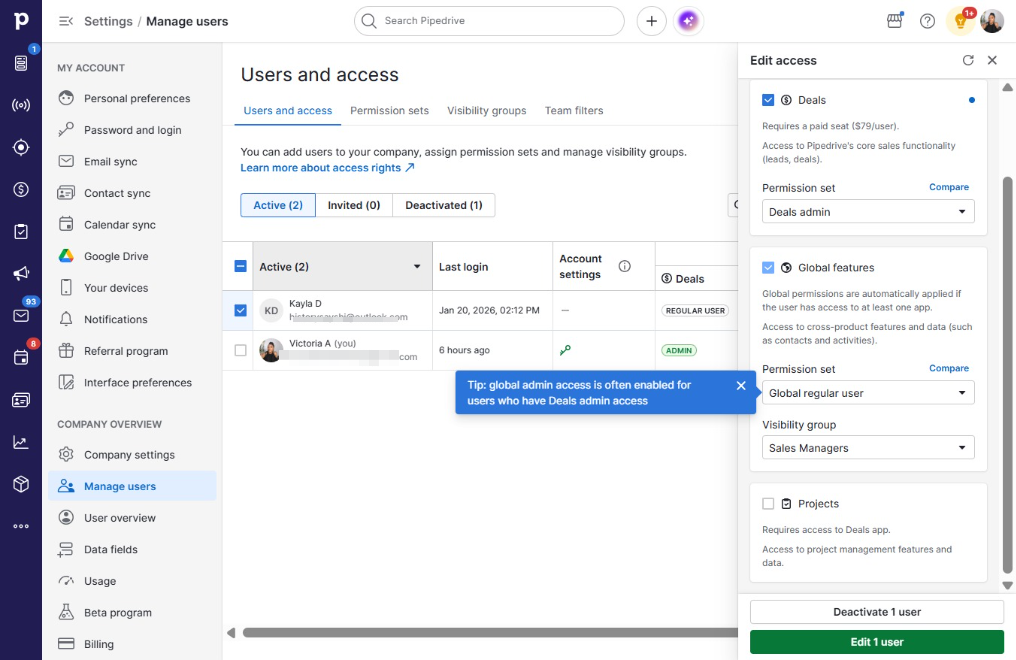The image size is (1016, 660).
Task: Click the Edit access panel vertical scrollbar
Action: tap(1008, 376)
